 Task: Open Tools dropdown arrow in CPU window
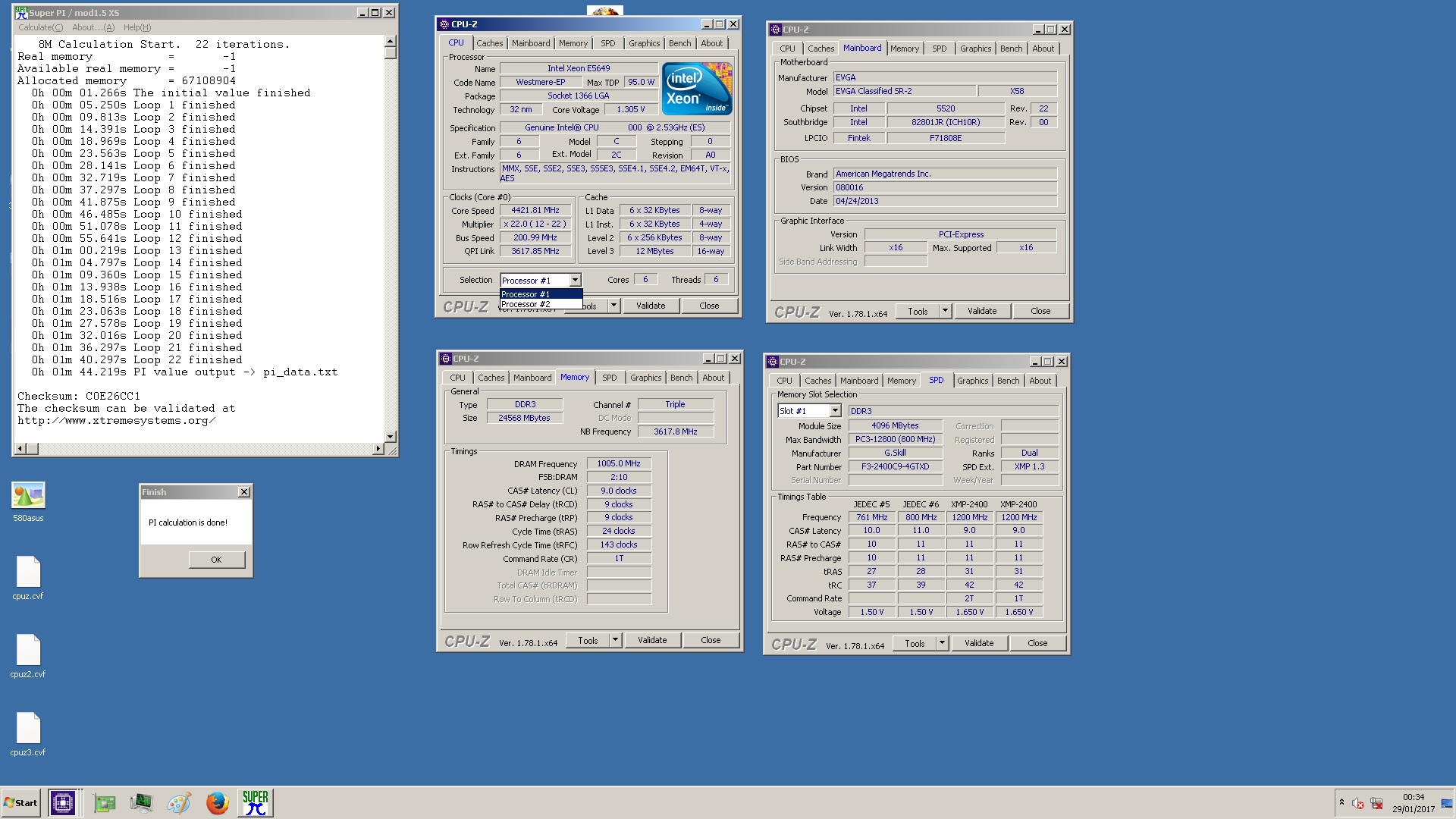tap(613, 306)
